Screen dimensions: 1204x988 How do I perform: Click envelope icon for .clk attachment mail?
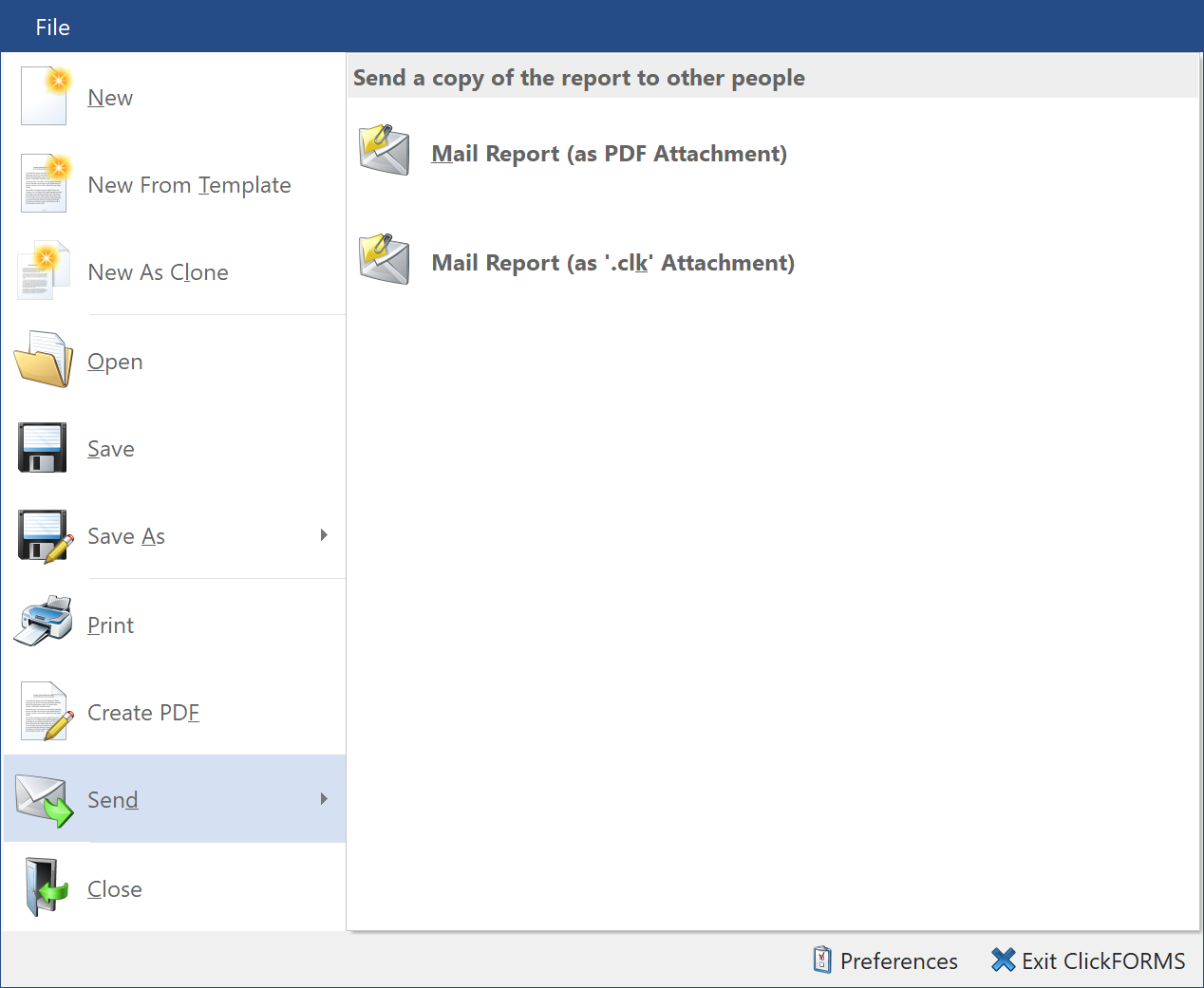tap(385, 260)
